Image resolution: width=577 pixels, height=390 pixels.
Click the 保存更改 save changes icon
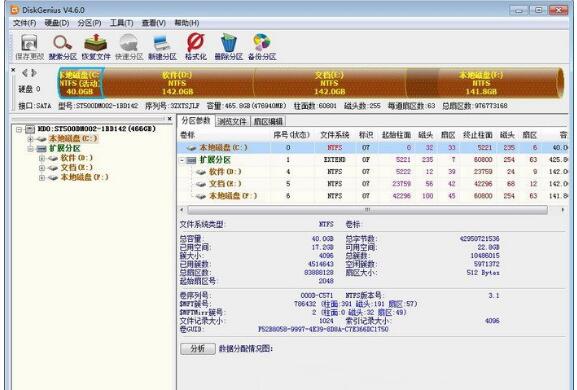click(29, 47)
